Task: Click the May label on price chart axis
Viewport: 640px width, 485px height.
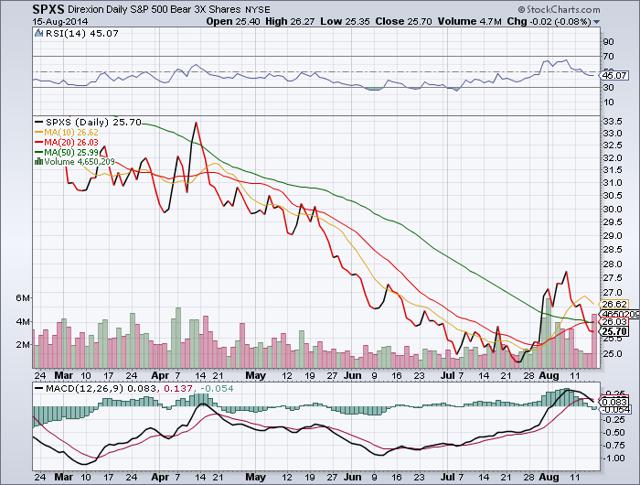Action: (256, 375)
